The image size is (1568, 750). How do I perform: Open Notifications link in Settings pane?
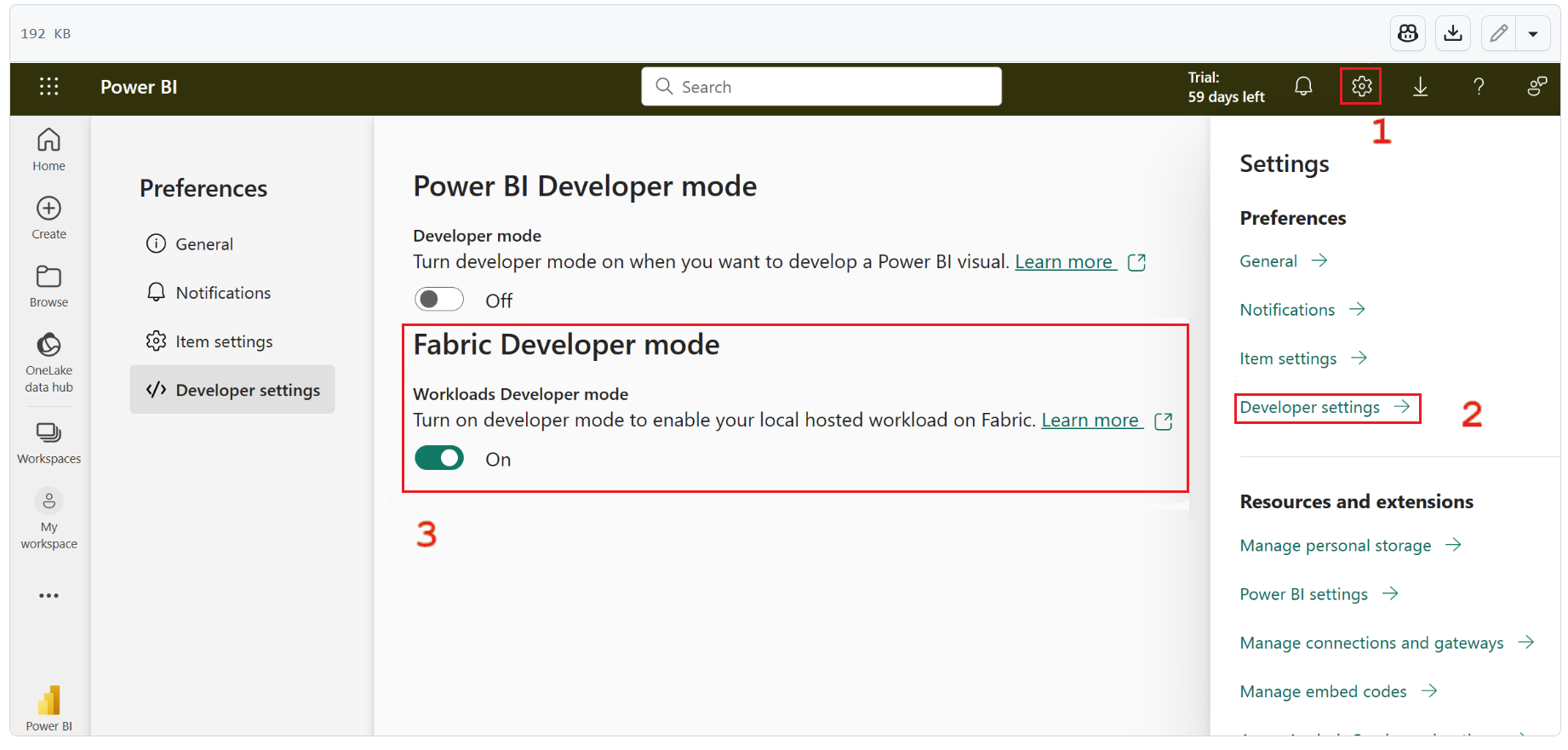coord(1302,310)
